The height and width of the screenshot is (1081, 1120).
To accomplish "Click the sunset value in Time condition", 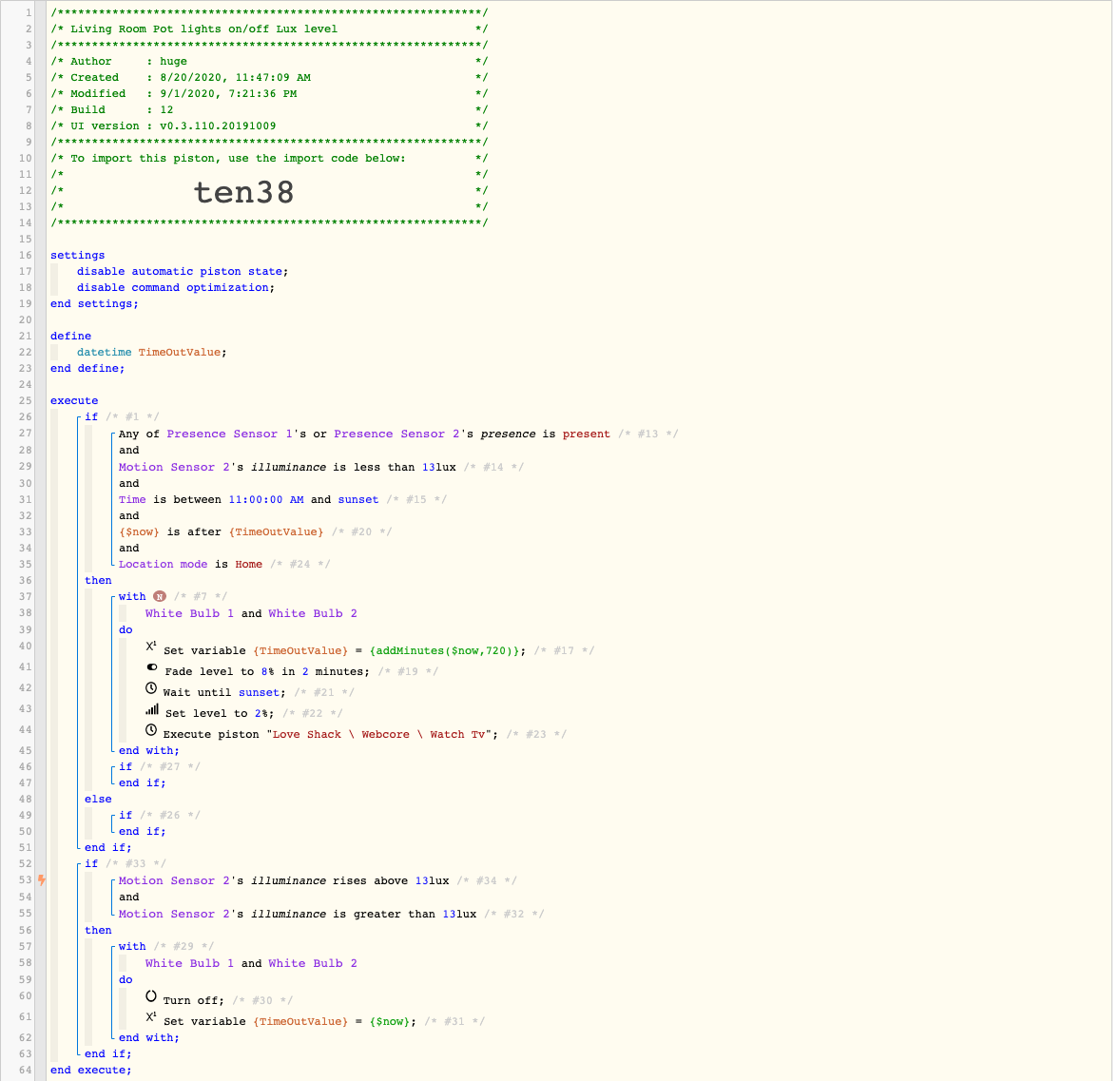I will pos(357,499).
